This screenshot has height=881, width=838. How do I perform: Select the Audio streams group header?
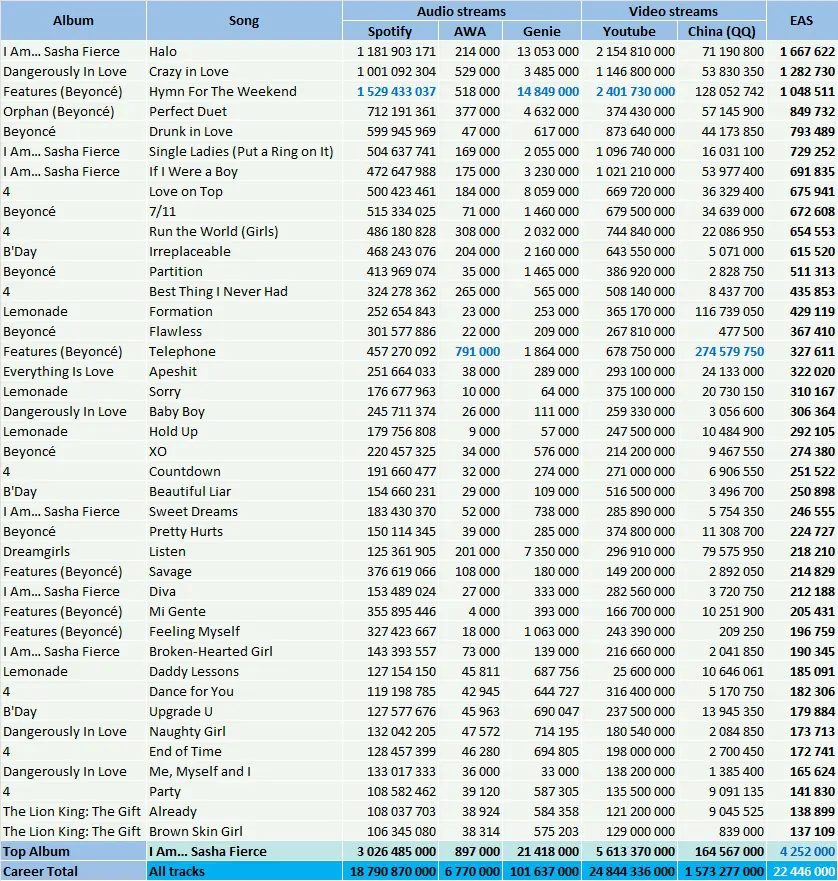461,11
